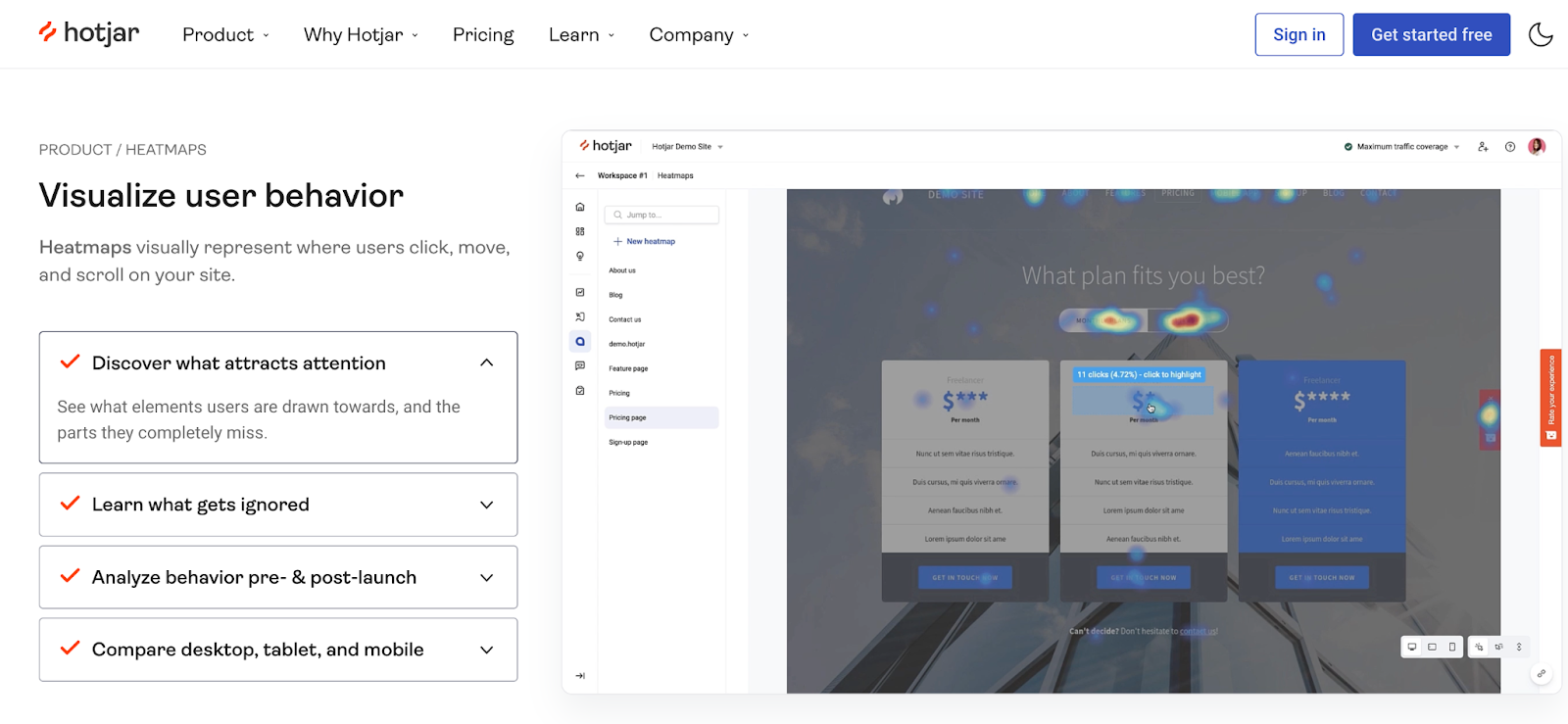Viewport: 1568px width, 724px height.
Task: Click the 11 clicks (4.72%) highlight tooltip
Action: click(x=1139, y=374)
